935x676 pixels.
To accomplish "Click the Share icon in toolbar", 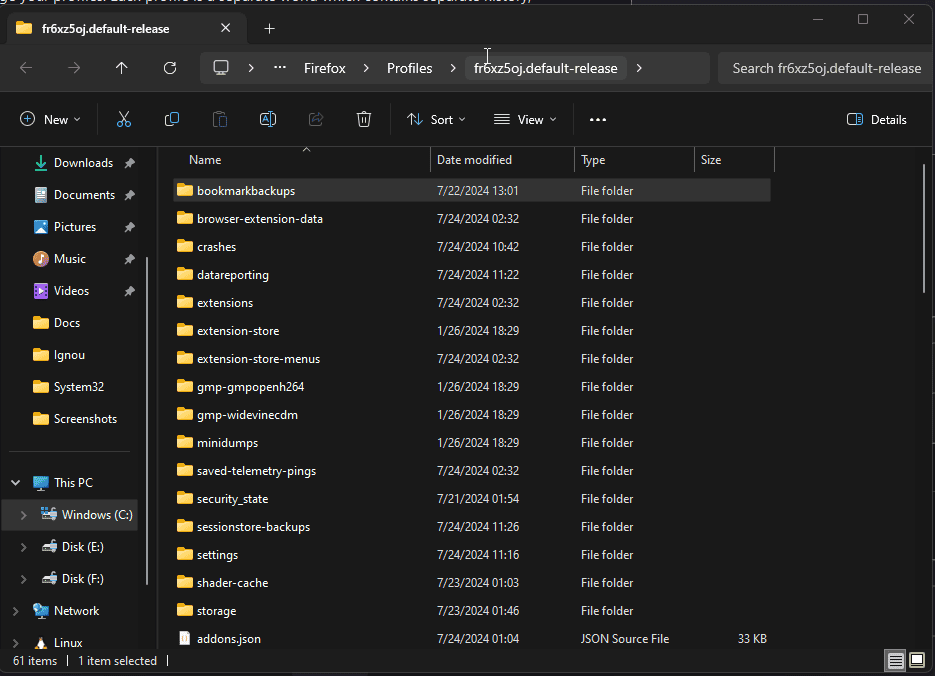I will click(316, 120).
